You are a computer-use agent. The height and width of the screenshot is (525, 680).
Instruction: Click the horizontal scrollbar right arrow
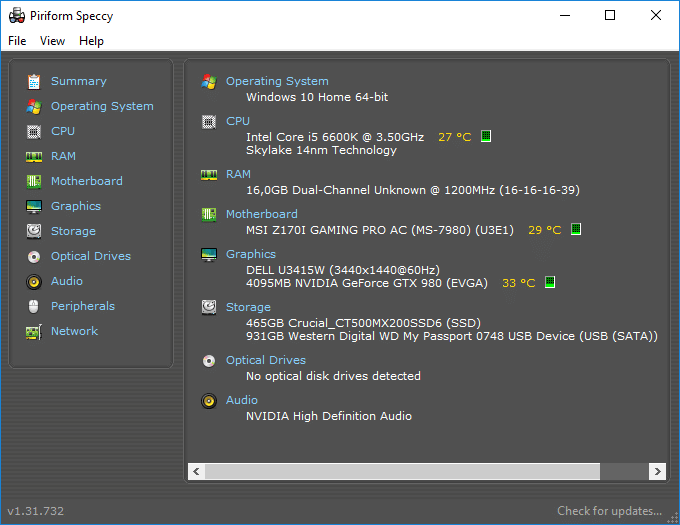pos(657,471)
